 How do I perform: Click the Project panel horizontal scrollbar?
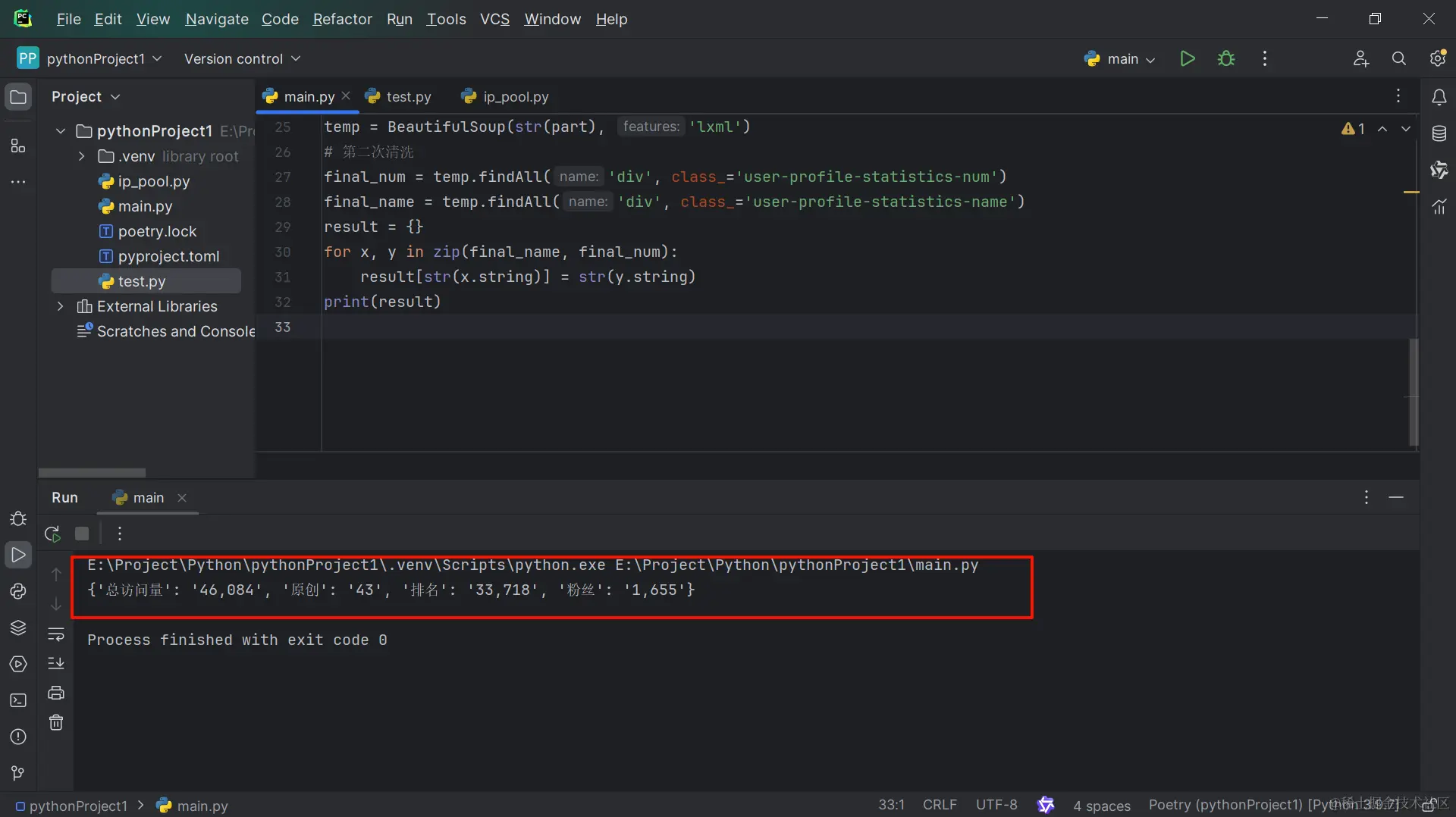[92, 472]
